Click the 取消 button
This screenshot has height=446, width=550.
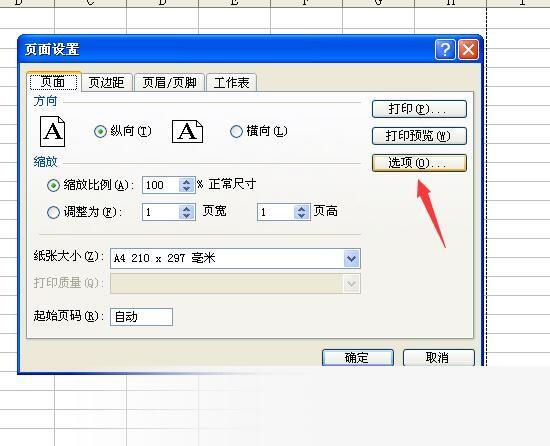[x=438, y=358]
